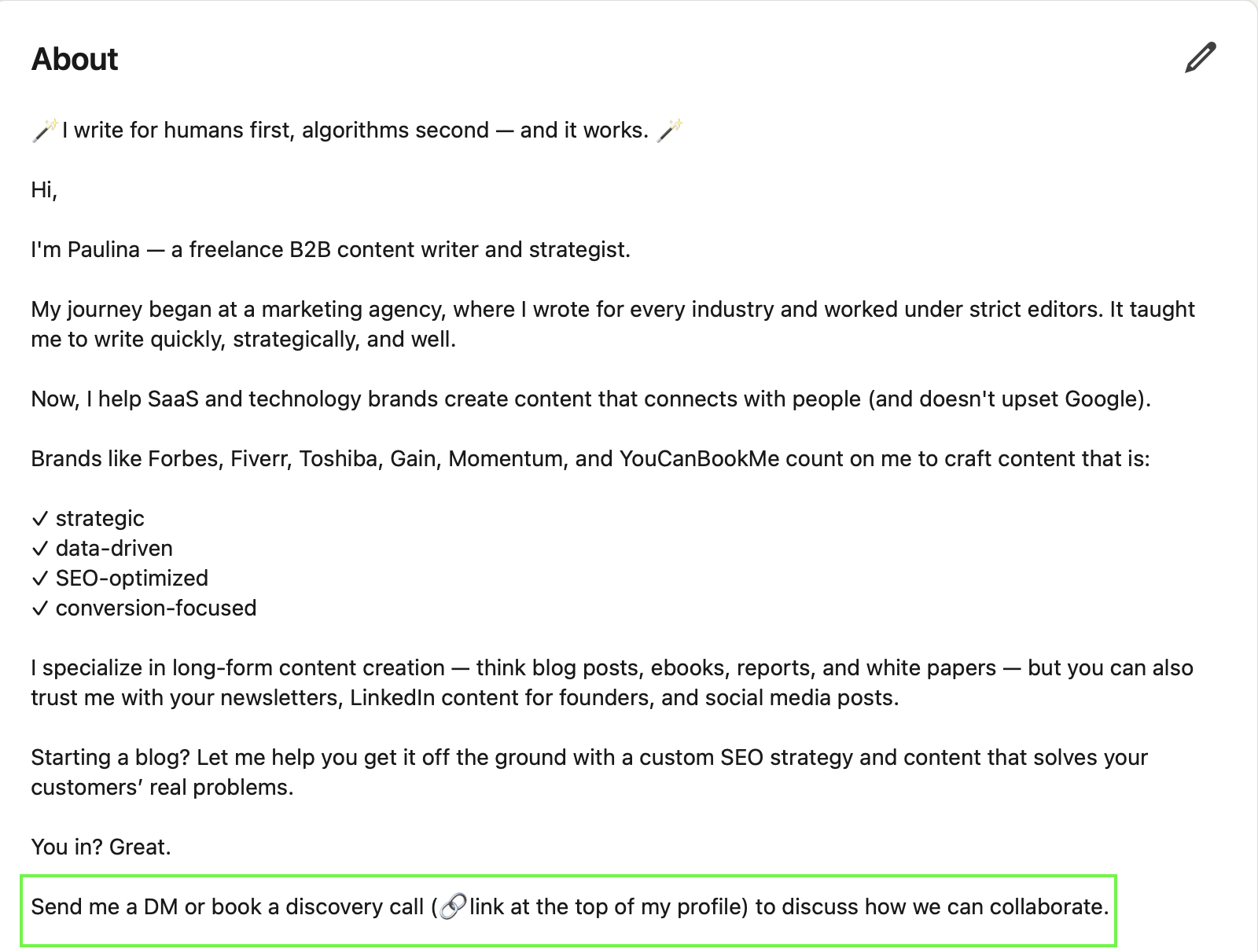Click the checkmark beside 'strategic'
Image resolution: width=1258 pixels, height=952 pixels.
[x=39, y=517]
